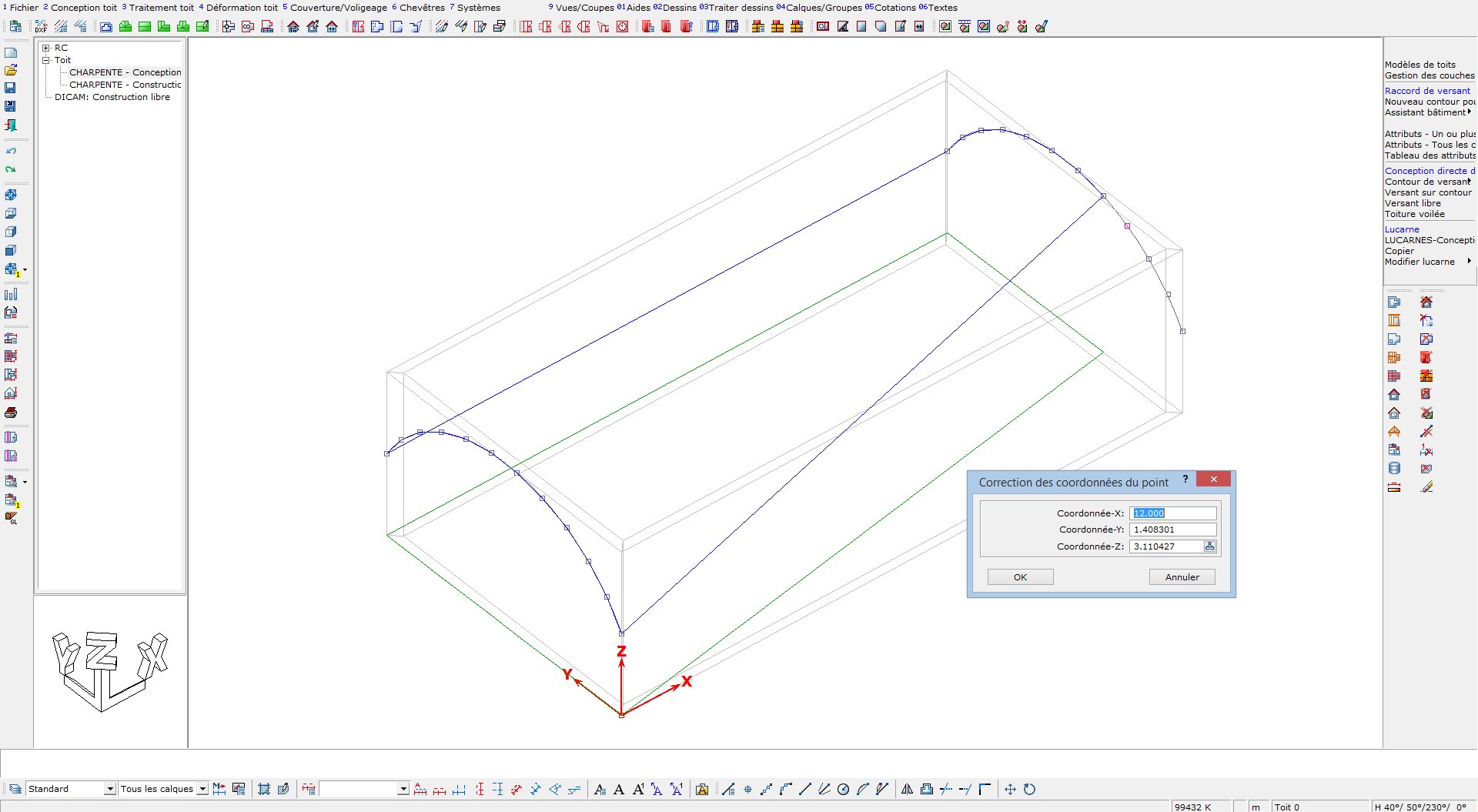Image resolution: width=1478 pixels, height=812 pixels.
Task: Open the Standard dropdown in bottom toolbar
Action: [x=110, y=789]
